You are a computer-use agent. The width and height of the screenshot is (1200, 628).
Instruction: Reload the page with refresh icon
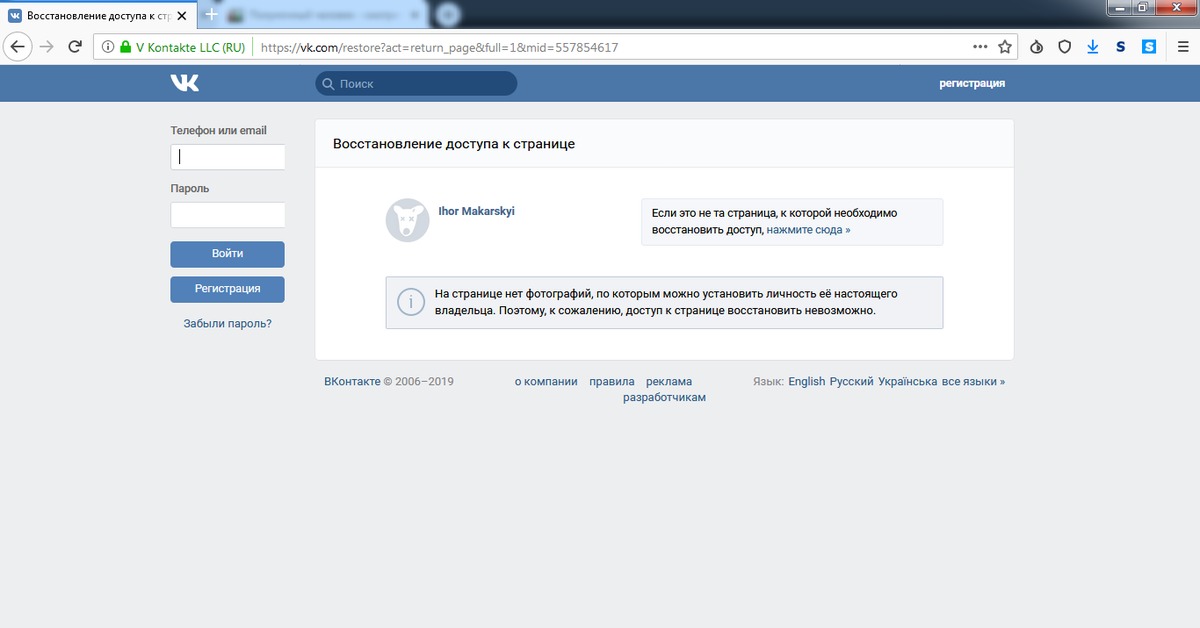tap(75, 46)
